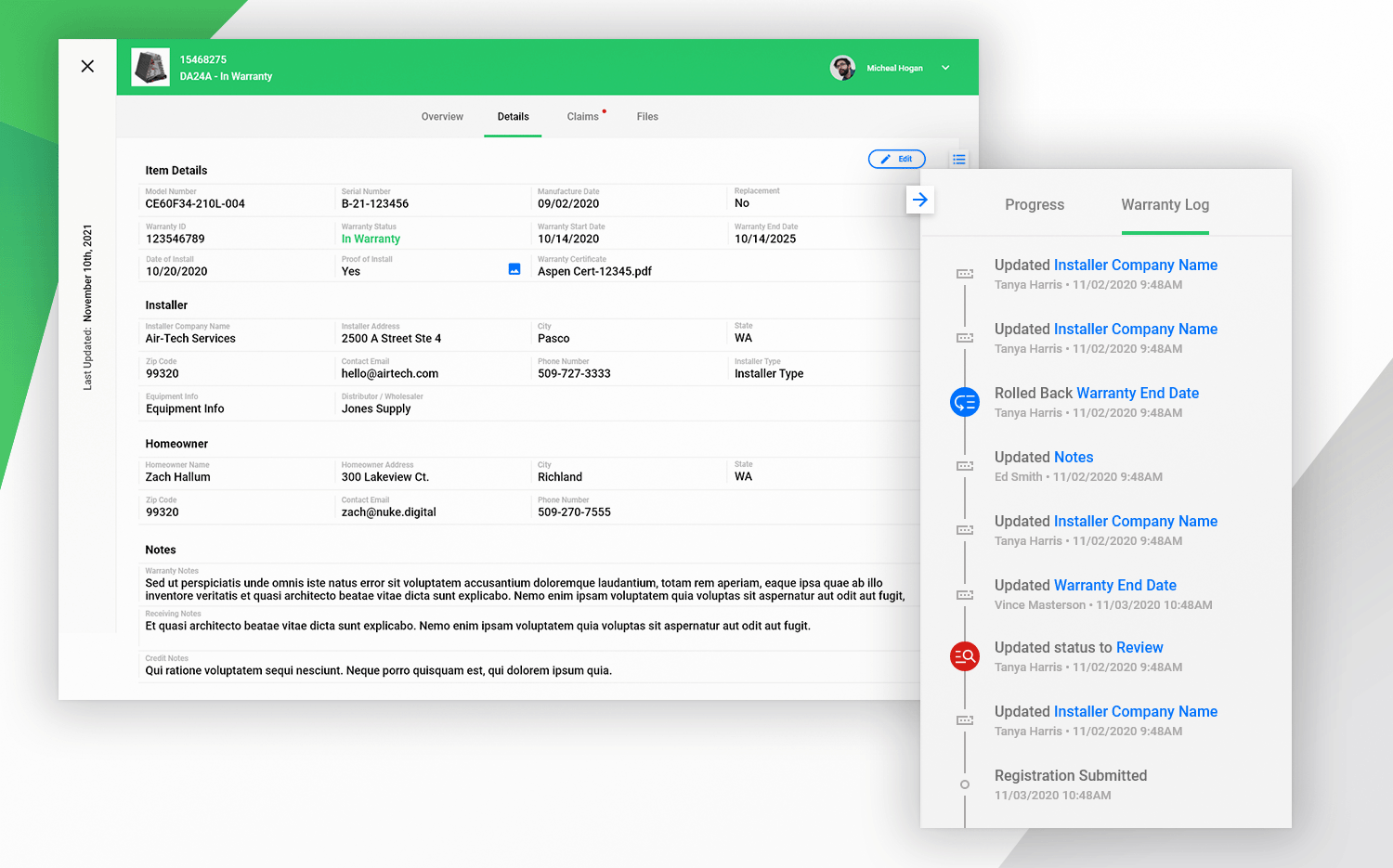Click the Model Number field CE60F34-210L-004
This screenshot has width=1393, height=868.
(x=195, y=204)
